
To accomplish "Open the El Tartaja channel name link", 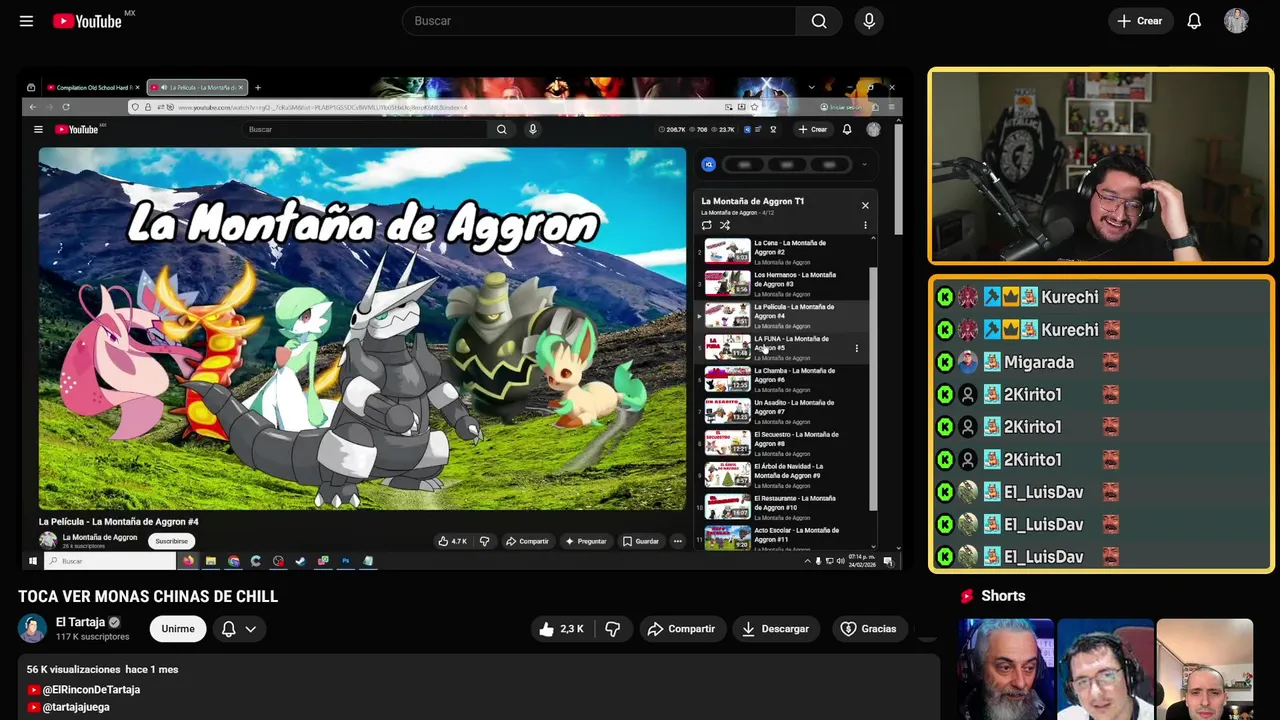I will 80,622.
